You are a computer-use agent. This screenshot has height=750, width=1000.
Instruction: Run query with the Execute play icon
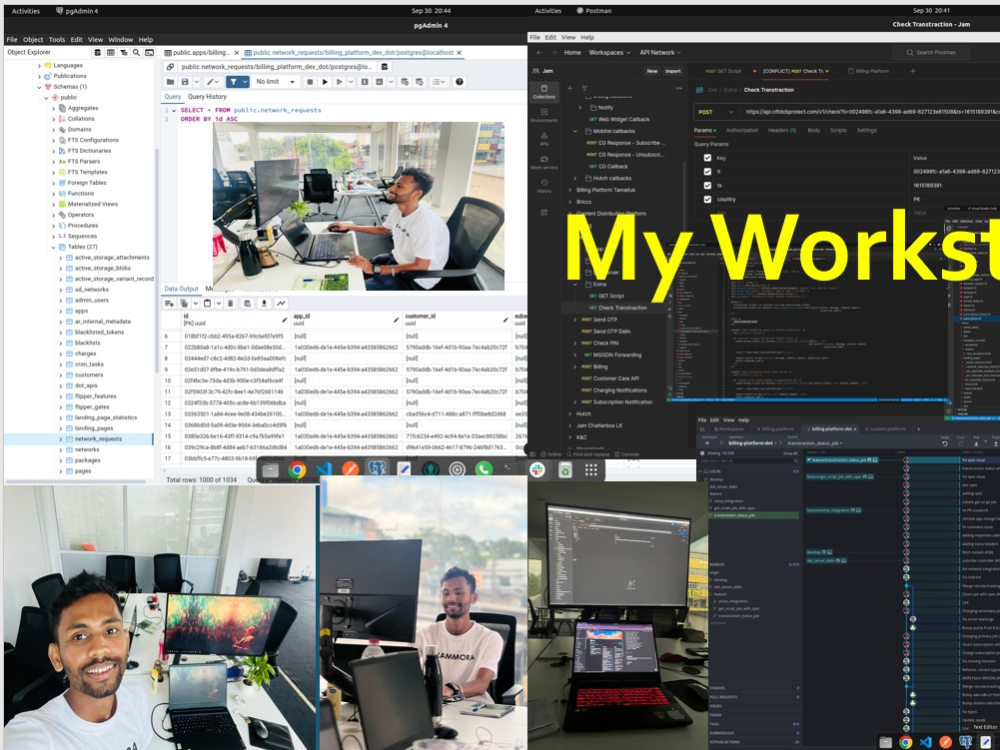point(325,82)
